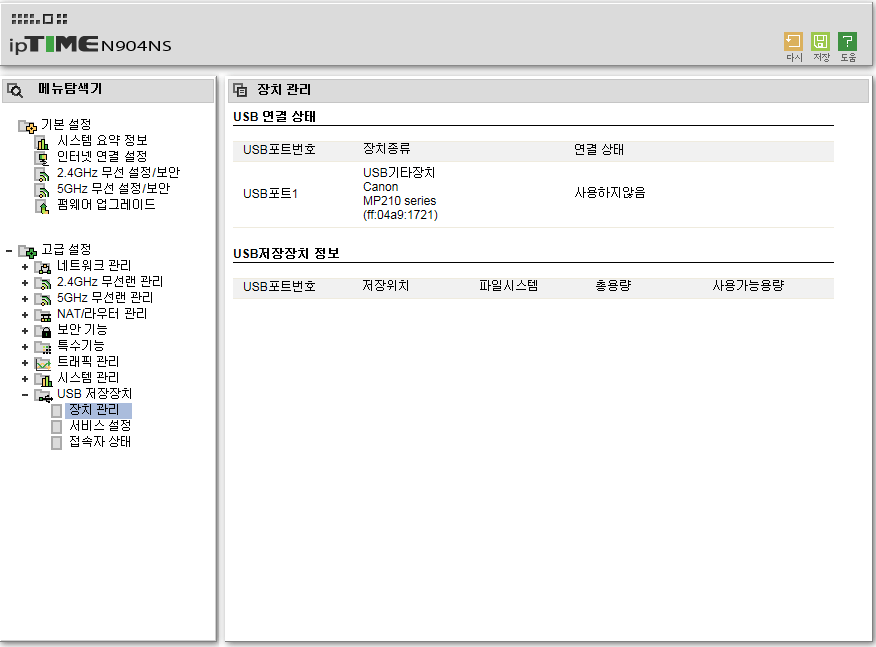Click the USB포트1 cell
Image resolution: width=876 pixels, height=647 pixels.
[270, 194]
